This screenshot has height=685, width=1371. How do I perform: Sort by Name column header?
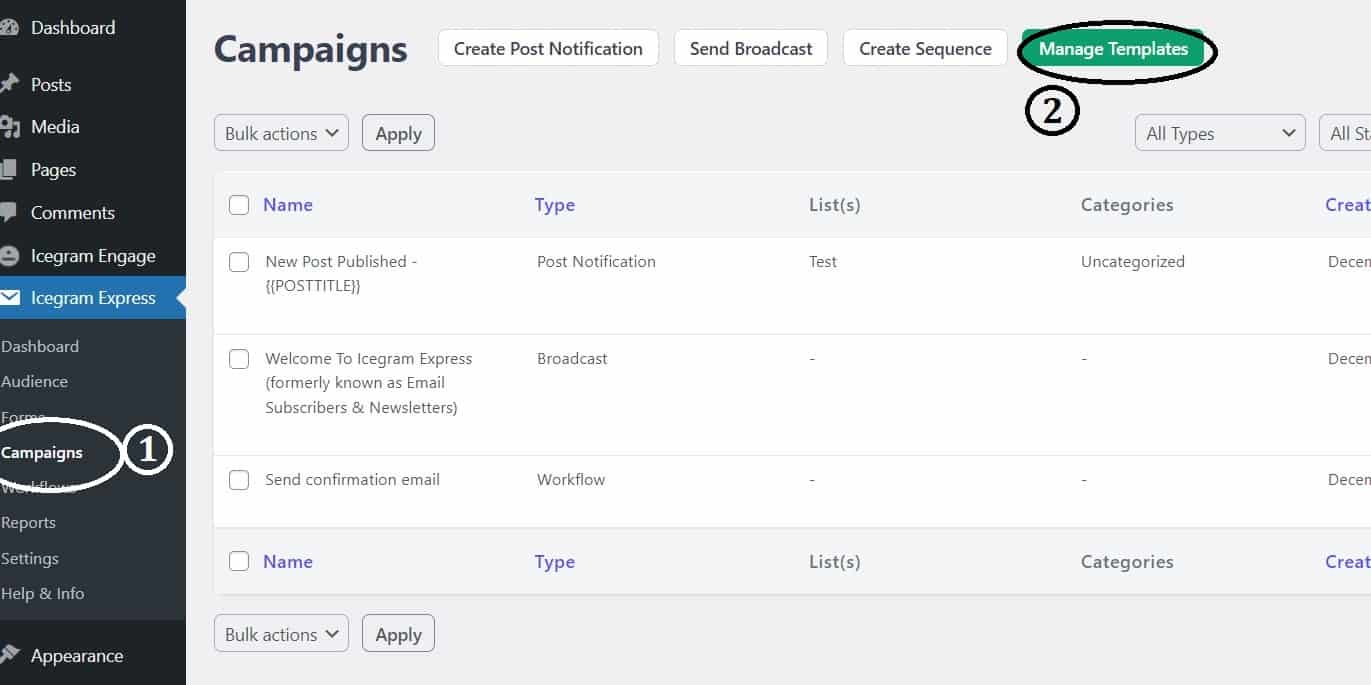tap(288, 205)
